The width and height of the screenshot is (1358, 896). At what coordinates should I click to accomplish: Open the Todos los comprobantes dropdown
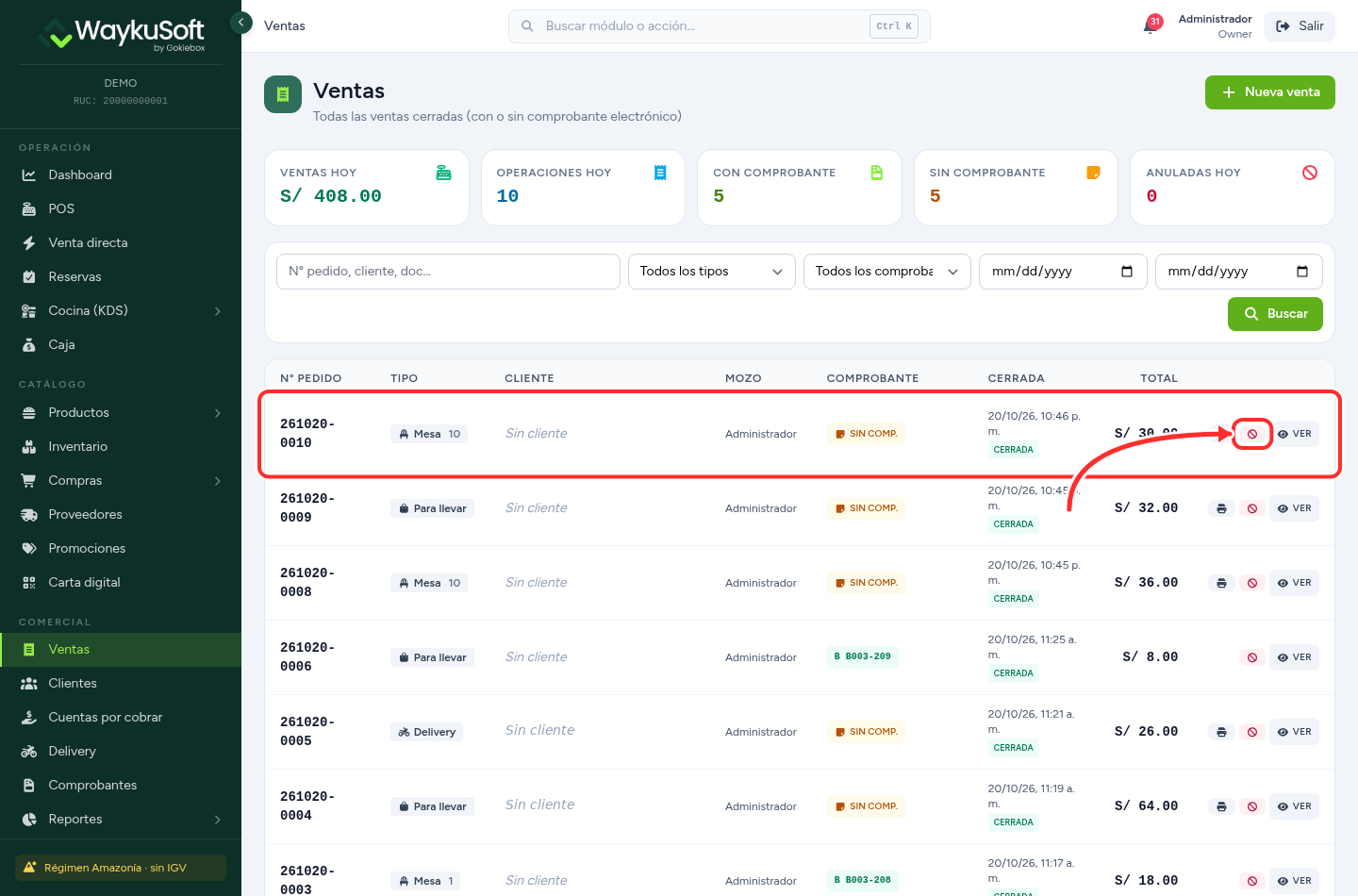[887, 272]
